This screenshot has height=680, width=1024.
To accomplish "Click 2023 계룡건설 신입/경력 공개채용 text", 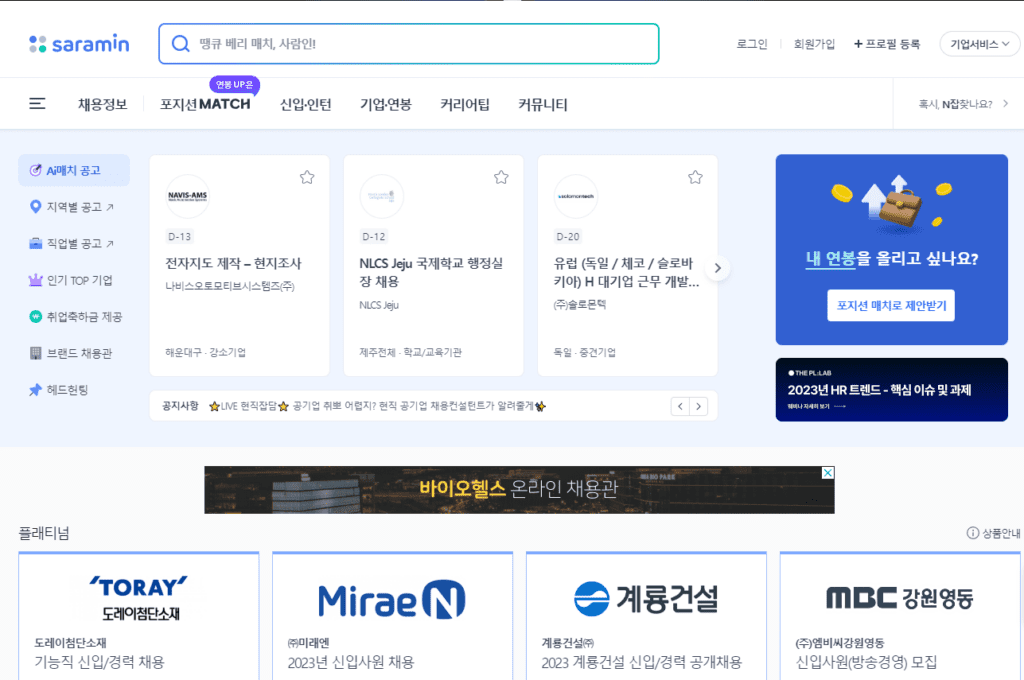I will tap(641, 662).
